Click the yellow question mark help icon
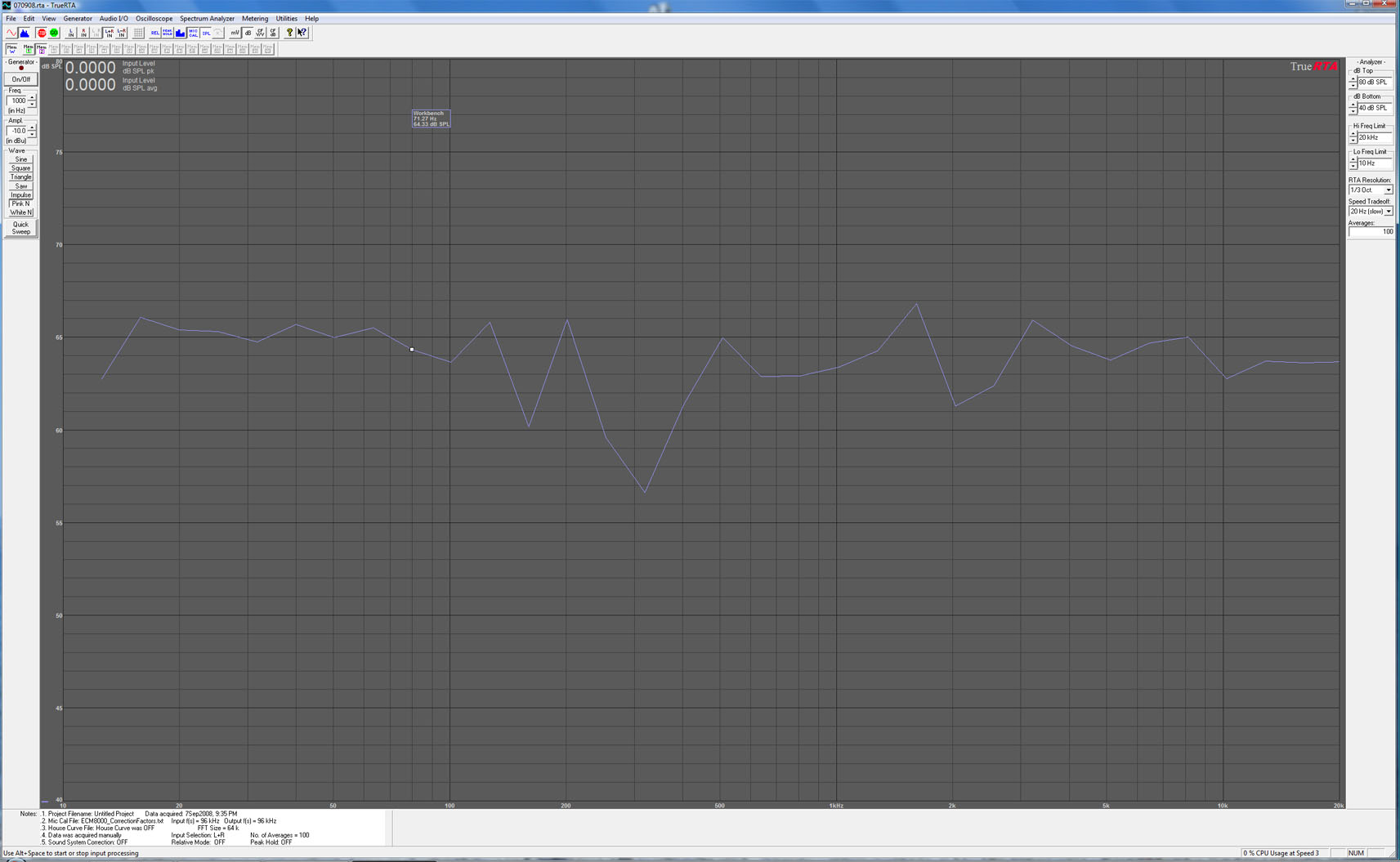 pos(289,33)
